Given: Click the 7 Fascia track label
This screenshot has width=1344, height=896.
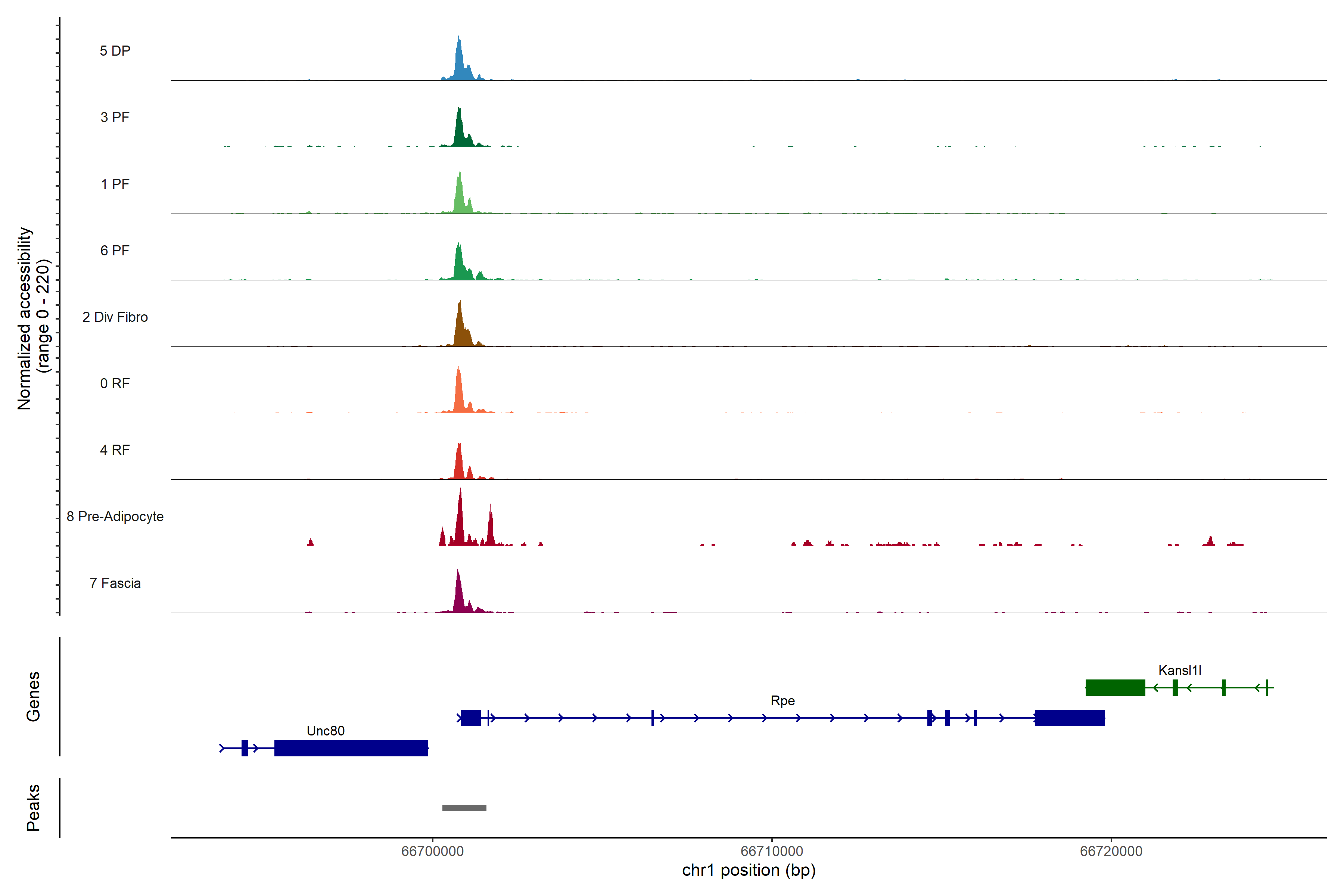Looking at the screenshot, I should (115, 583).
